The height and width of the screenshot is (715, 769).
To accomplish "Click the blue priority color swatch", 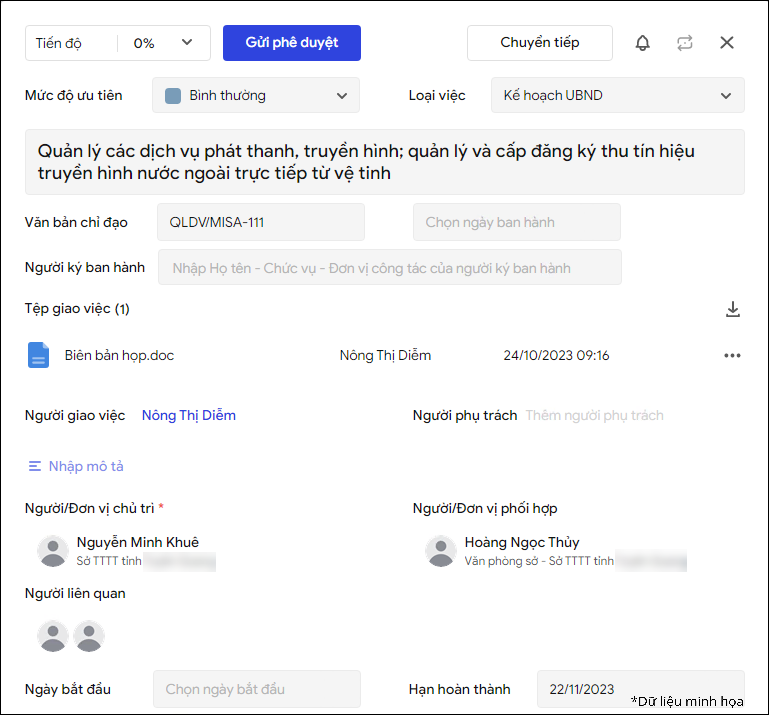I will click(173, 96).
